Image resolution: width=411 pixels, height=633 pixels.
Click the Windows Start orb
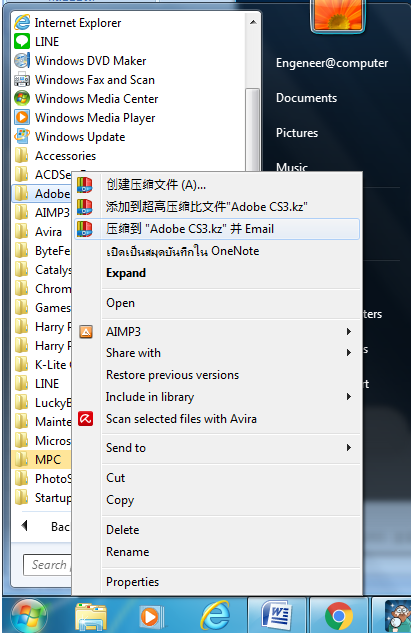29,616
